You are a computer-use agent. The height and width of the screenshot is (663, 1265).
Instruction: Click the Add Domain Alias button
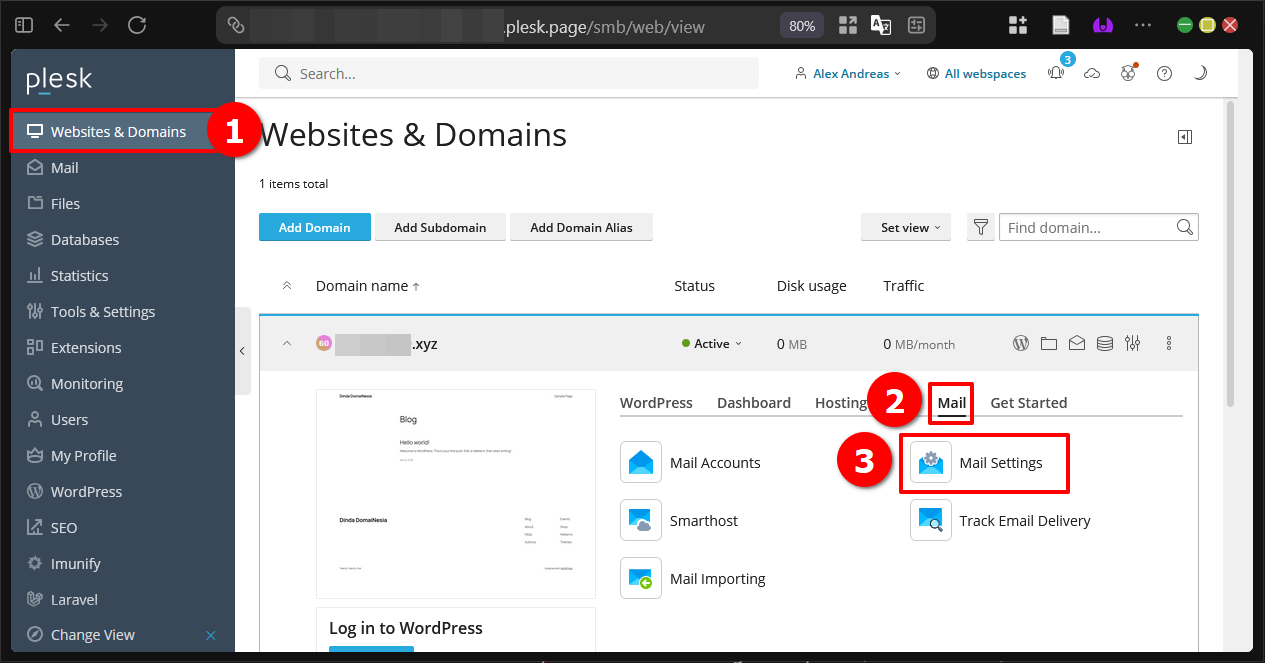(x=581, y=227)
